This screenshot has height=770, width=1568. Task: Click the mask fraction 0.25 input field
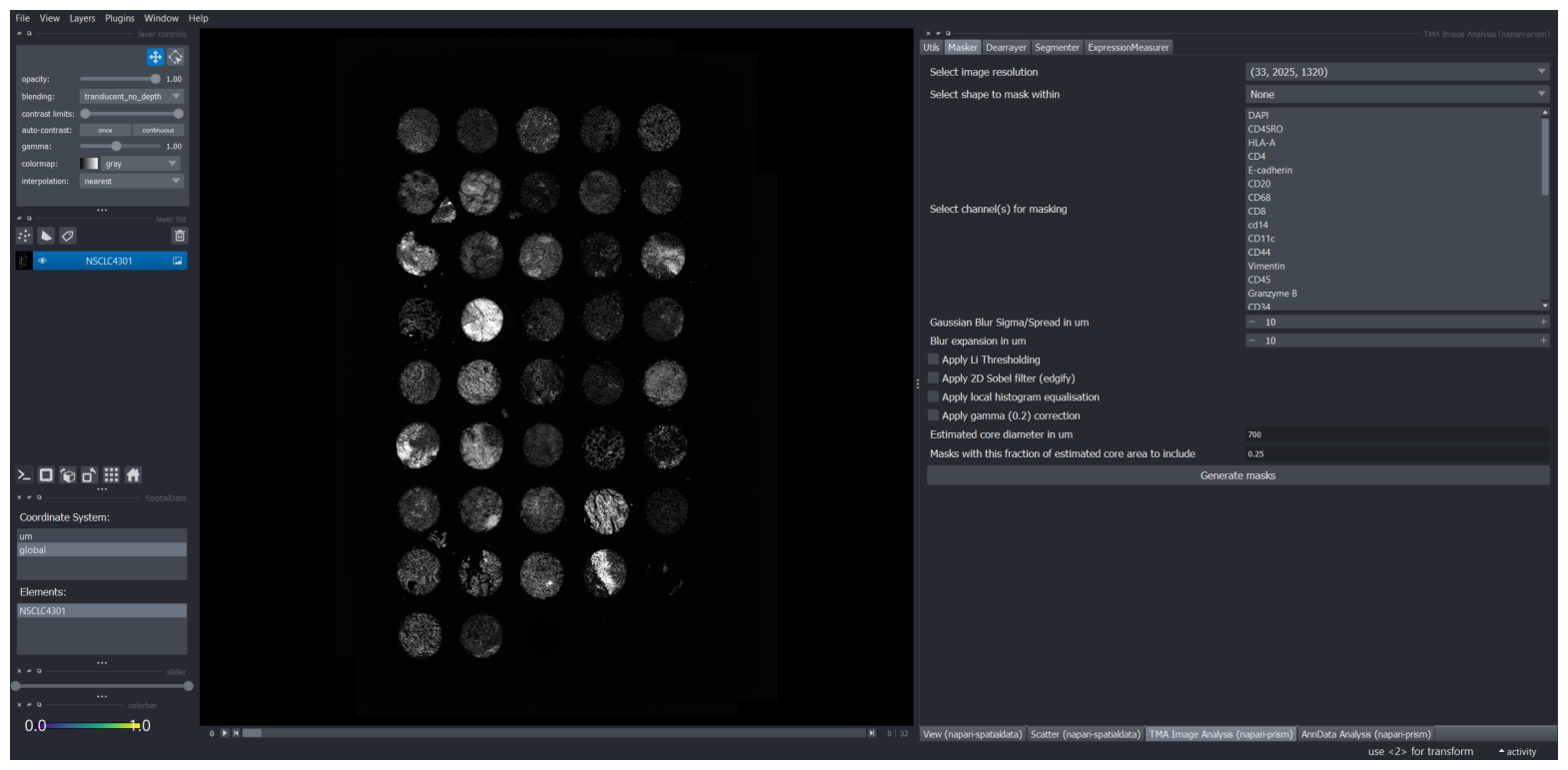(x=1397, y=453)
